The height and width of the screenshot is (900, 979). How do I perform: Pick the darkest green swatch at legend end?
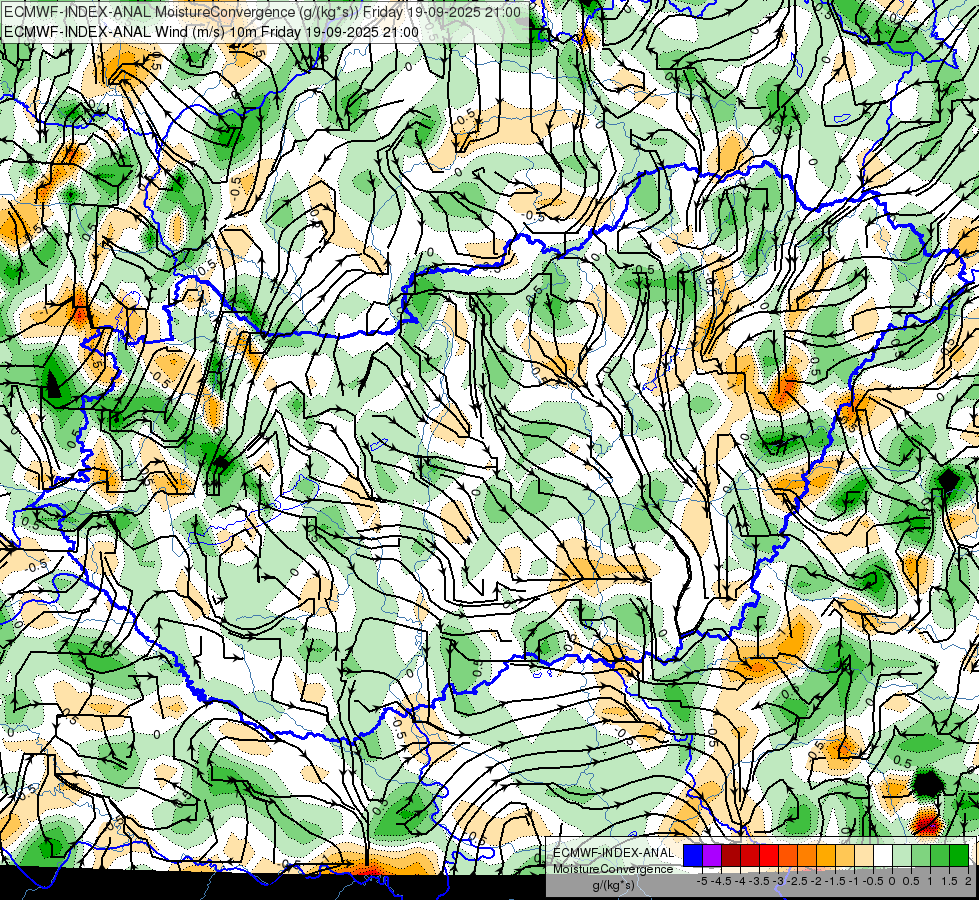click(x=958, y=855)
